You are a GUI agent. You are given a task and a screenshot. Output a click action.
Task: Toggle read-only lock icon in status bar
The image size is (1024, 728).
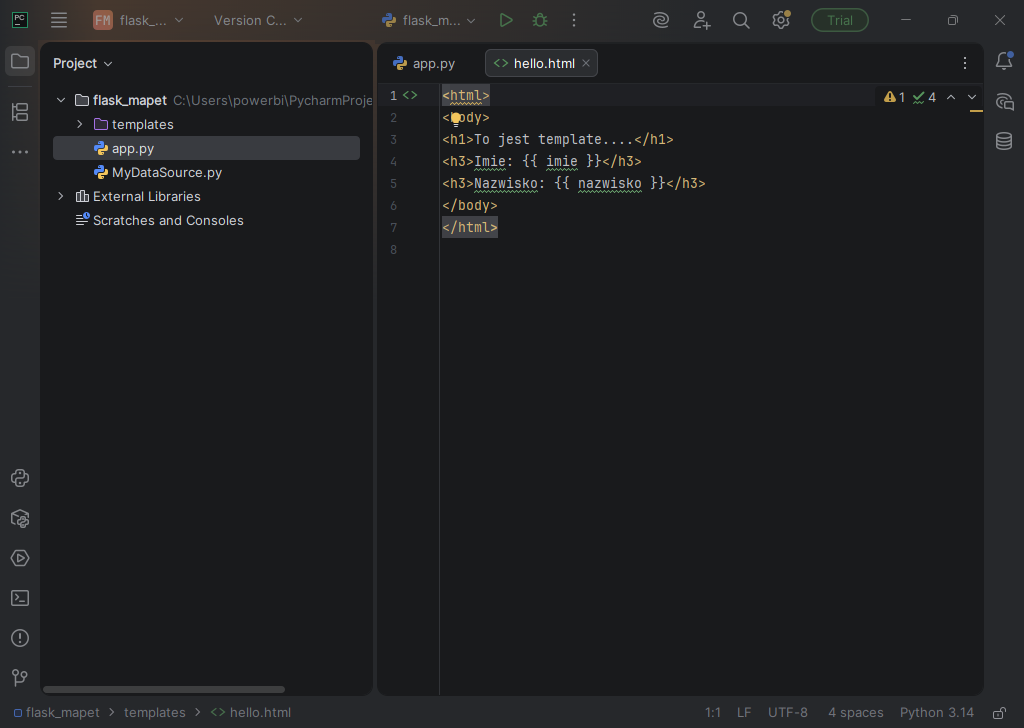pyautogui.click(x=999, y=712)
